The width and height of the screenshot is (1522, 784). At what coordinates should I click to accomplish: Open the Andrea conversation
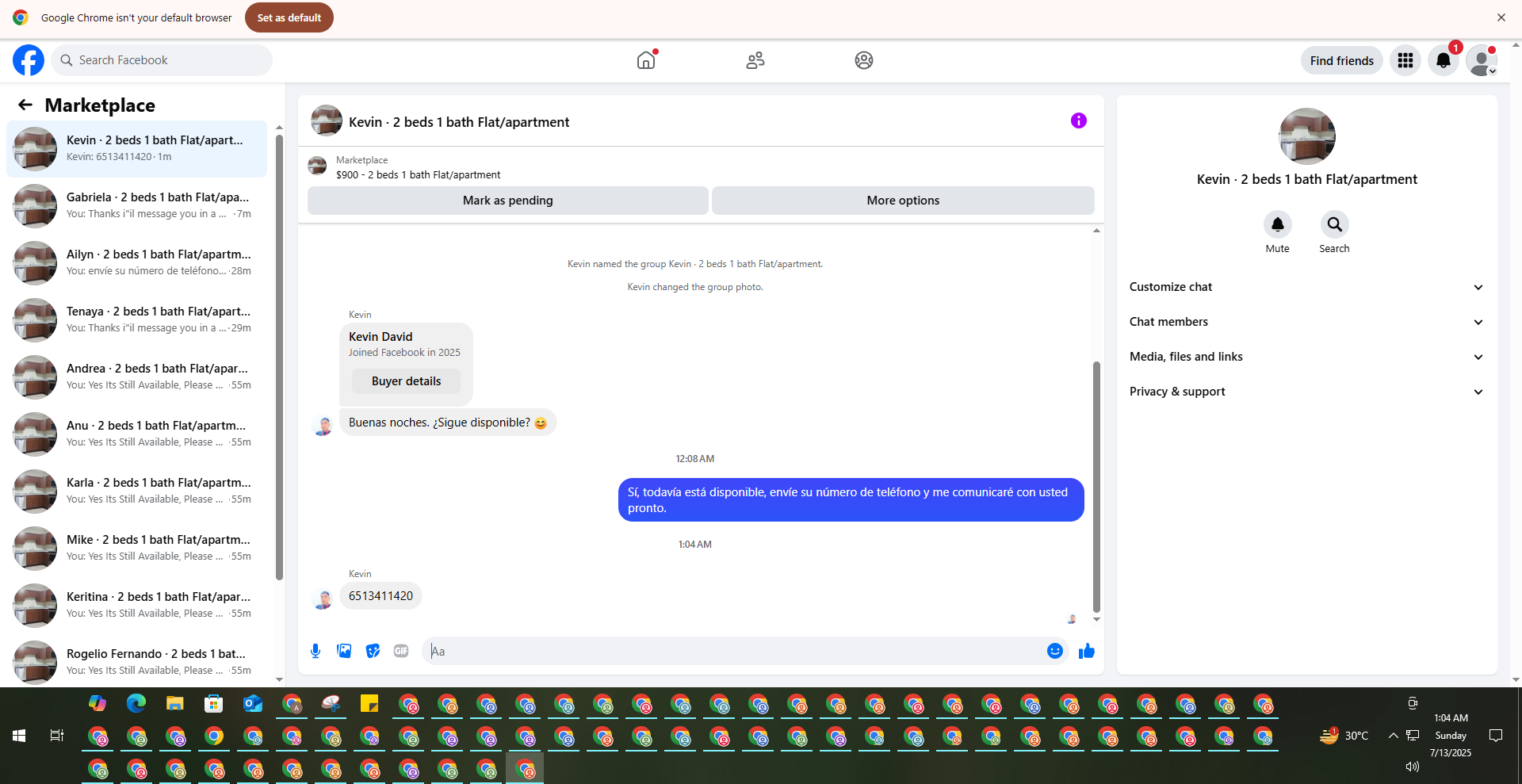coord(136,377)
